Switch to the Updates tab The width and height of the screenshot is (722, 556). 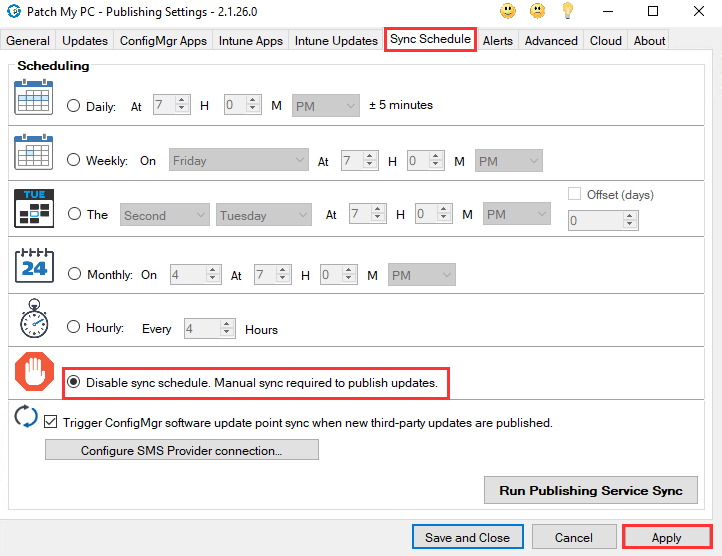pos(85,41)
